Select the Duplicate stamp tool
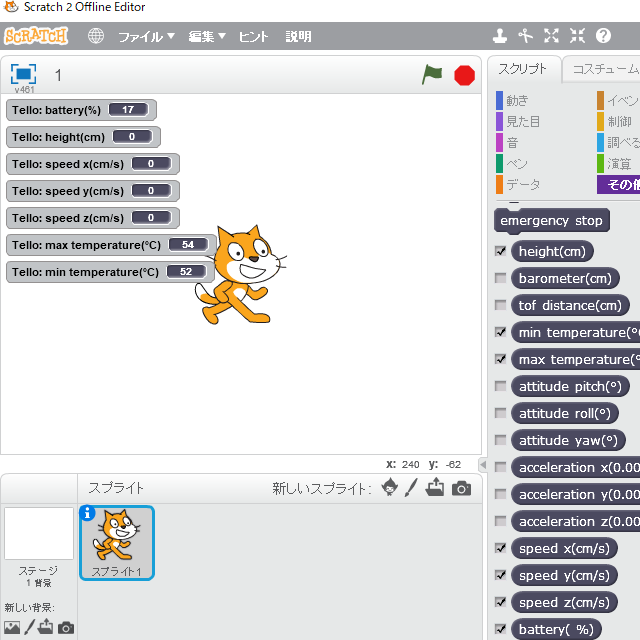Screen dimensions: 640x640 pos(500,36)
